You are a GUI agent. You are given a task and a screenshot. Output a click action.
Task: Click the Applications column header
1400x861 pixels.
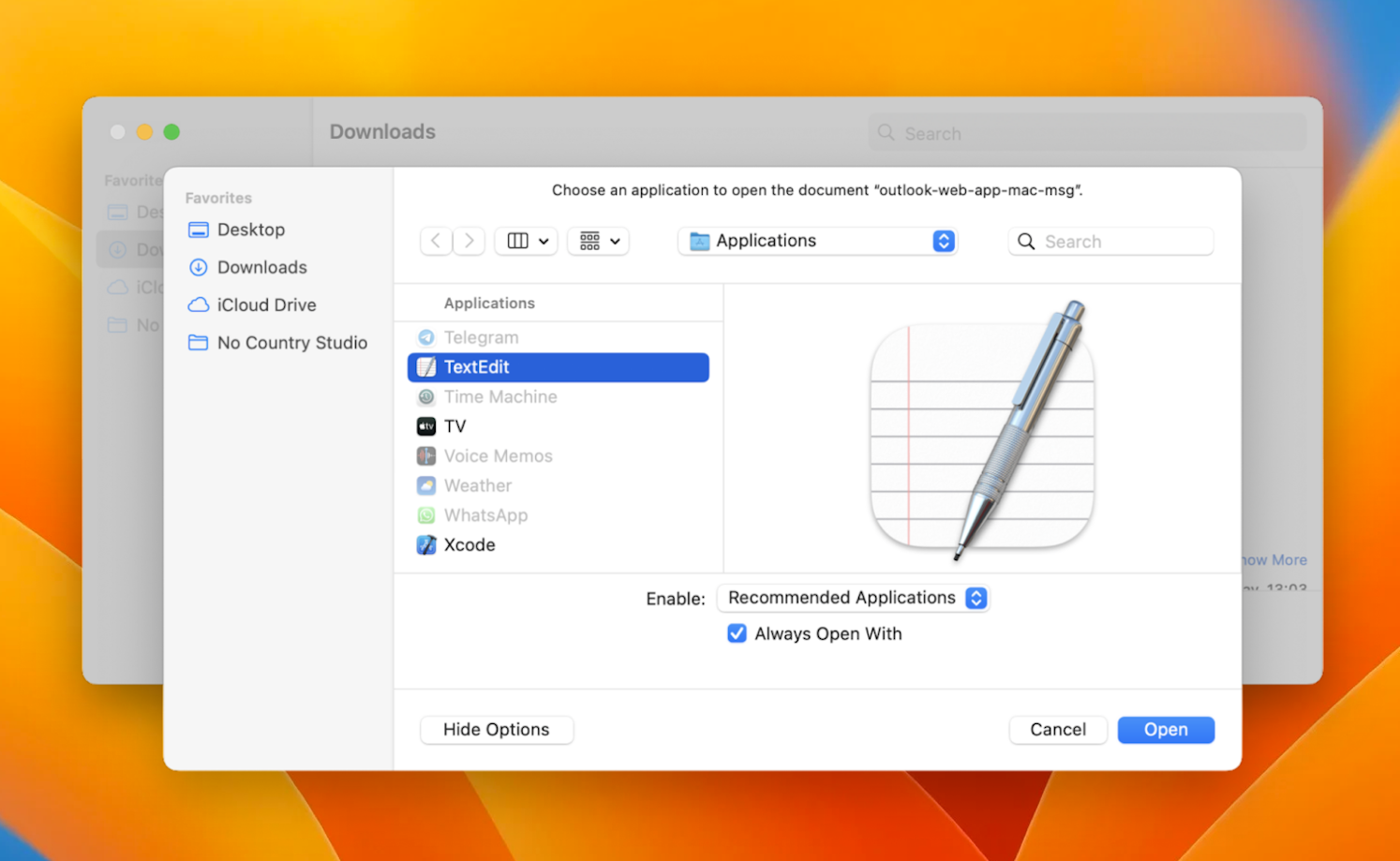coord(489,304)
